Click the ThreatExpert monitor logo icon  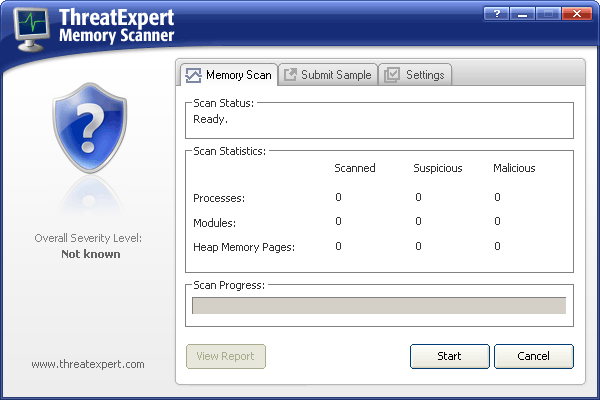pyautogui.click(x=32, y=29)
